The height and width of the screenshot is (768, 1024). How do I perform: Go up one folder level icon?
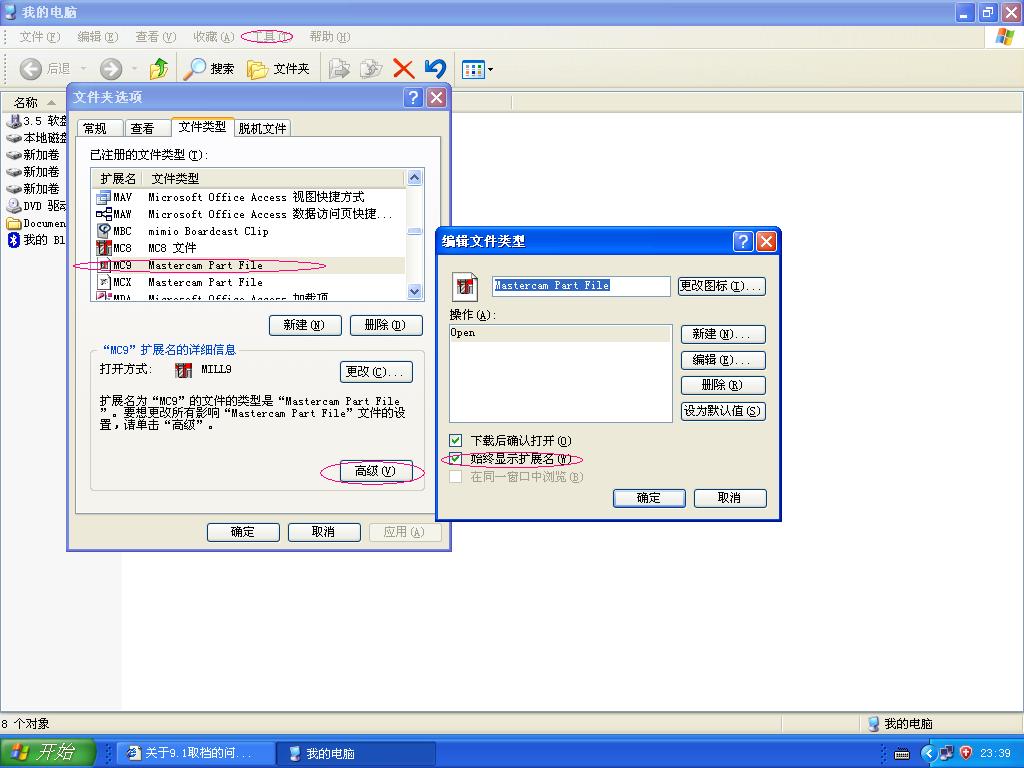(x=159, y=69)
